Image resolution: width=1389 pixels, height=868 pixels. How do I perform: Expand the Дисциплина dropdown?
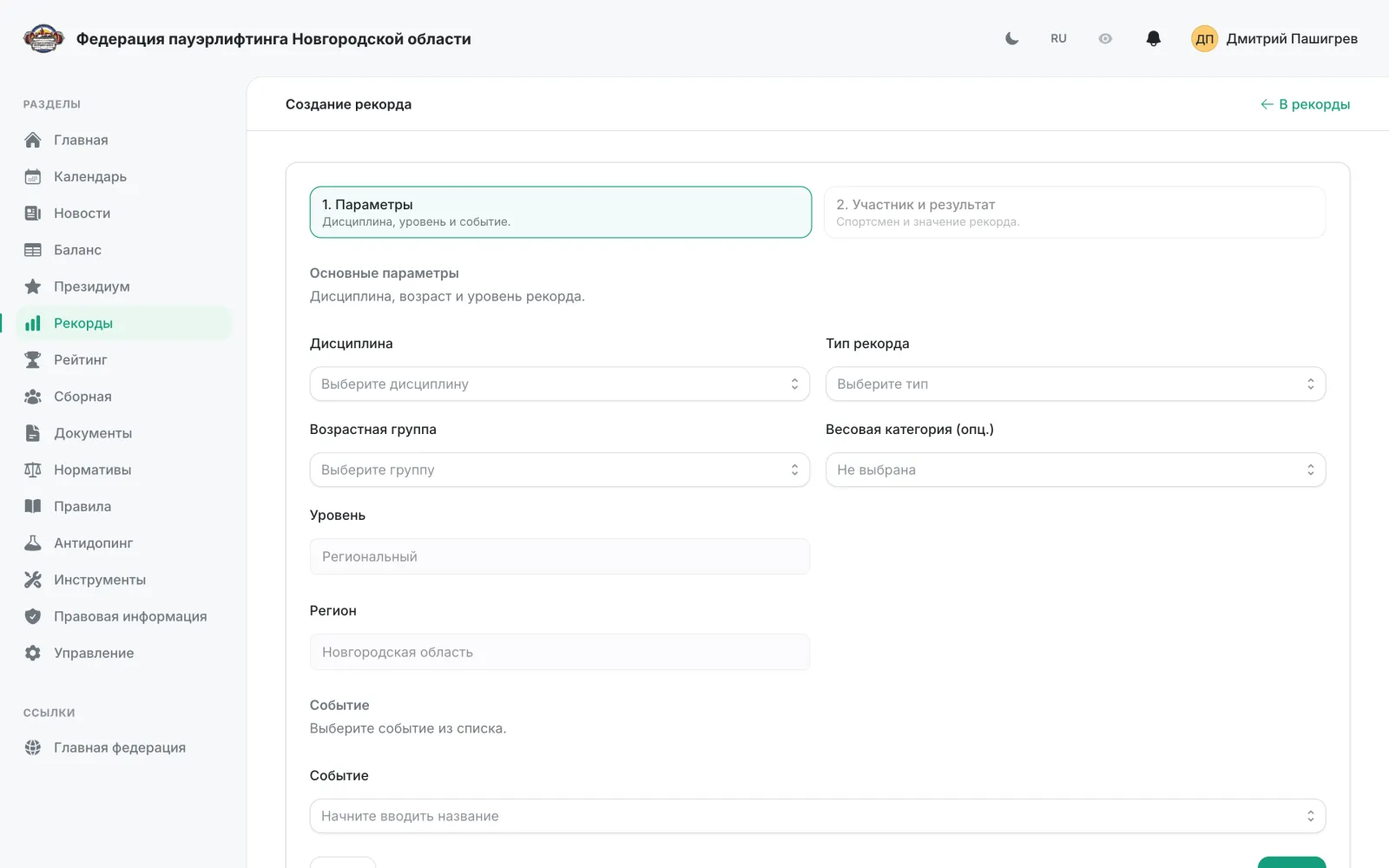(560, 384)
